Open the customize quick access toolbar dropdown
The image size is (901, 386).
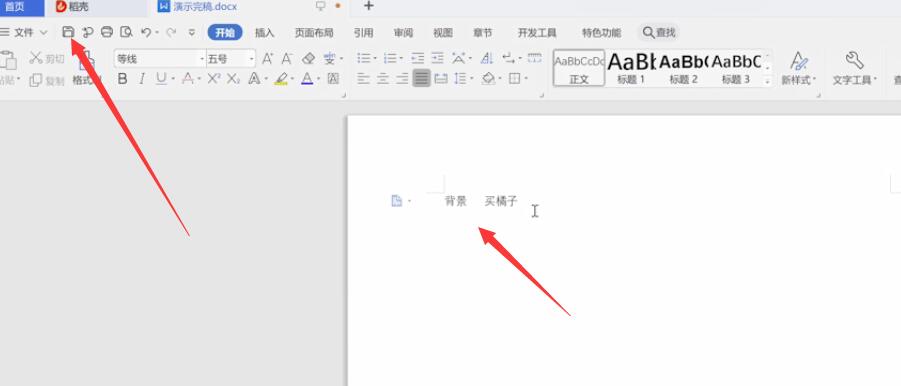192,33
